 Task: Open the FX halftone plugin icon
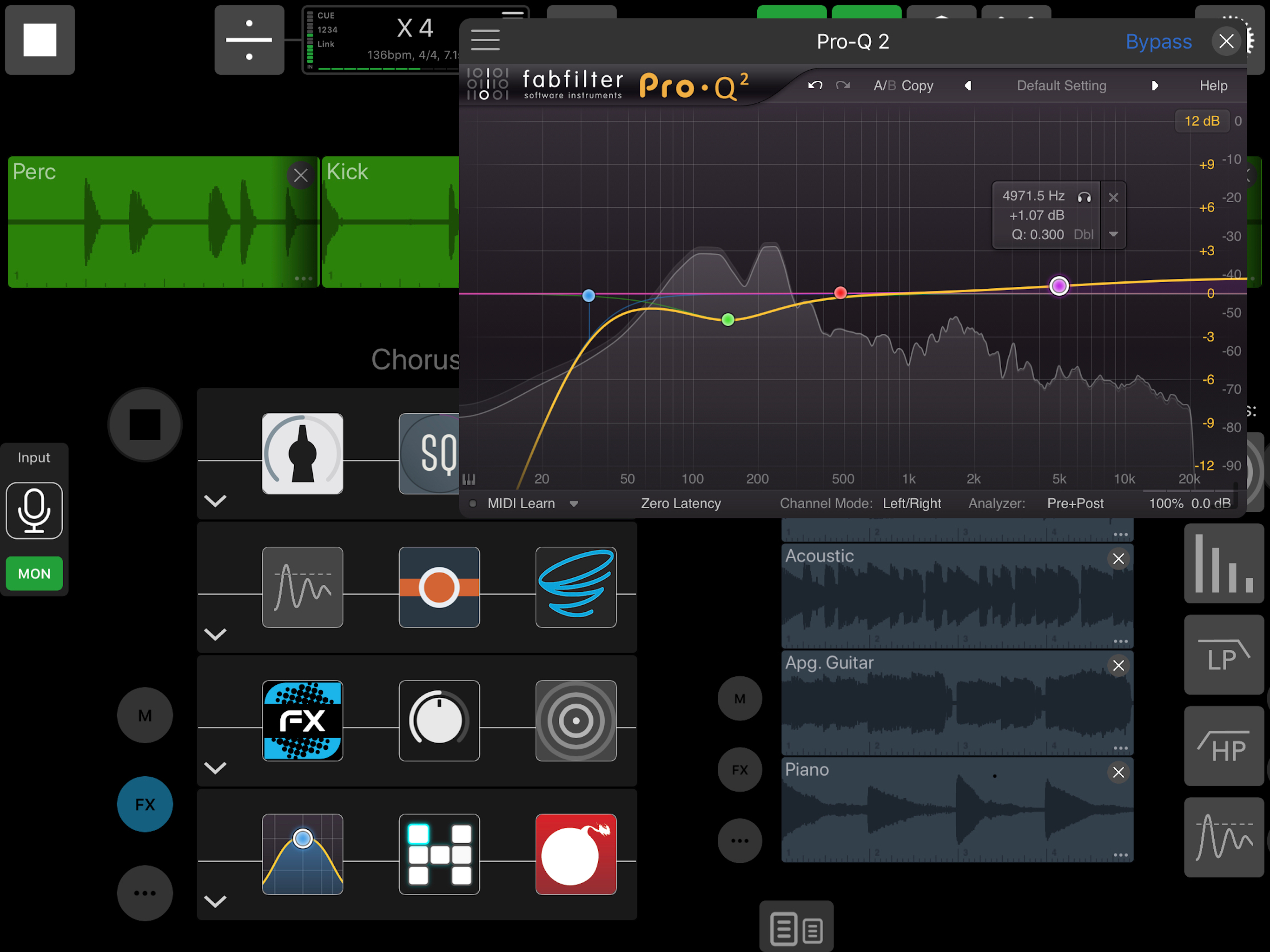[303, 721]
